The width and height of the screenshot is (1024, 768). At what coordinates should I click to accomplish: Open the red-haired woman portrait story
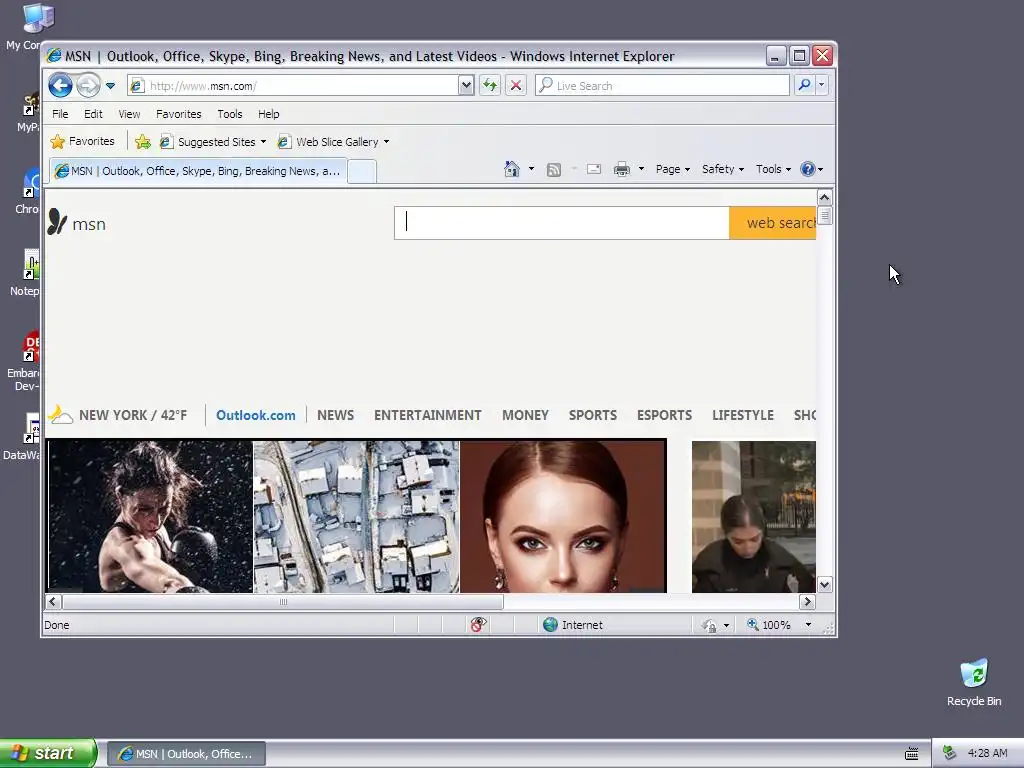click(562, 517)
